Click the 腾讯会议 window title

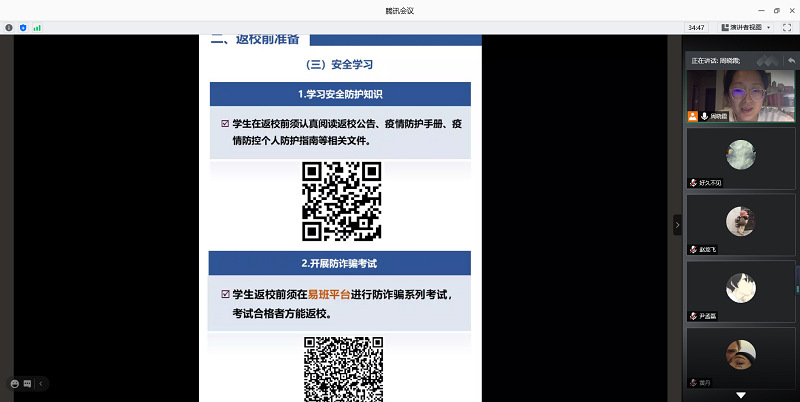[x=399, y=11]
